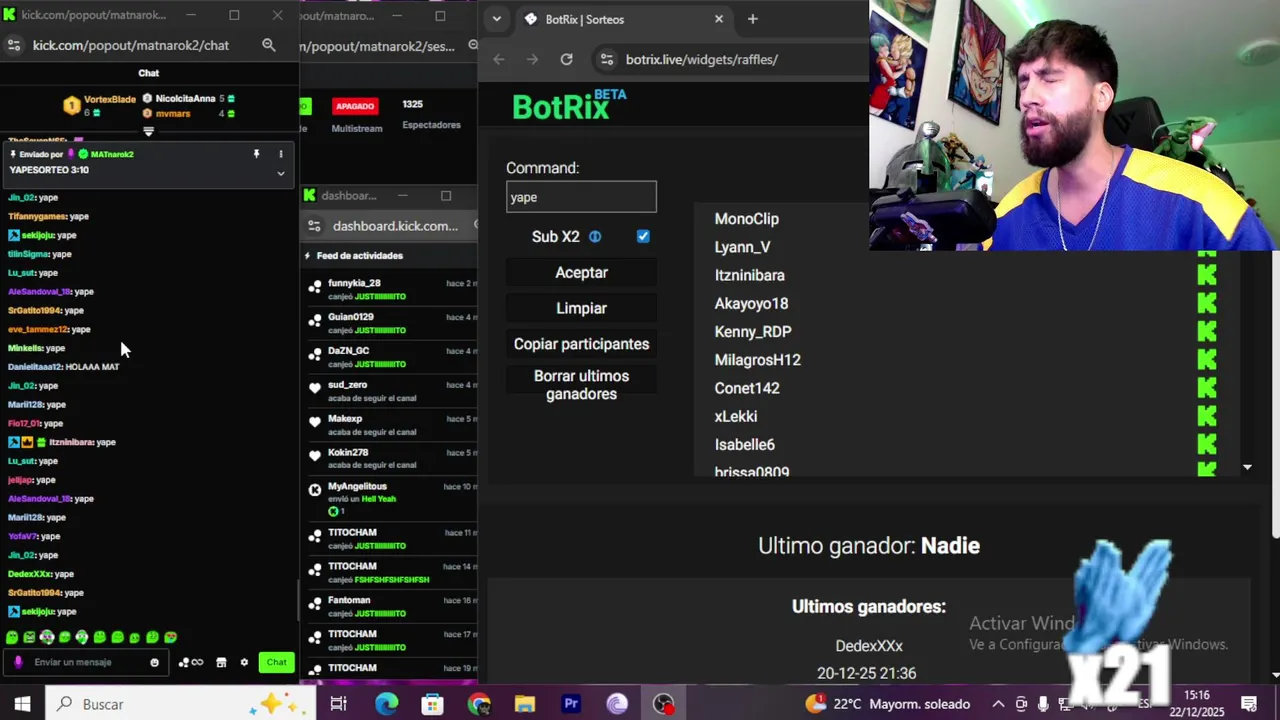This screenshot has width=1280, height=720.
Task: Open a new browser tab with plus button
Action: (x=752, y=19)
